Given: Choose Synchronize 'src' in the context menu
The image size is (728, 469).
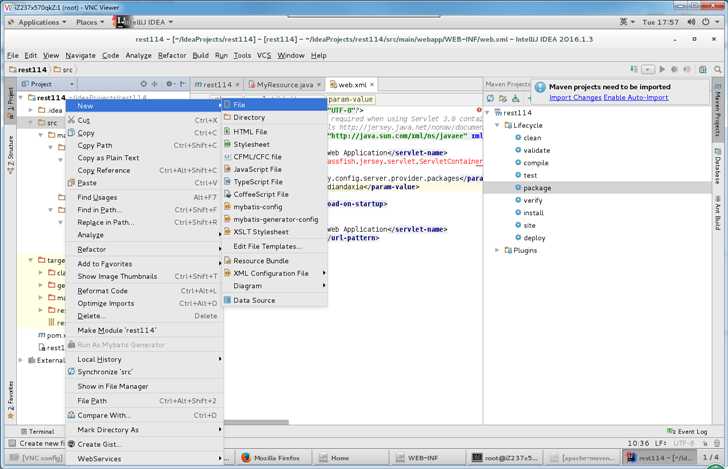Looking at the screenshot, I should 144,372.
